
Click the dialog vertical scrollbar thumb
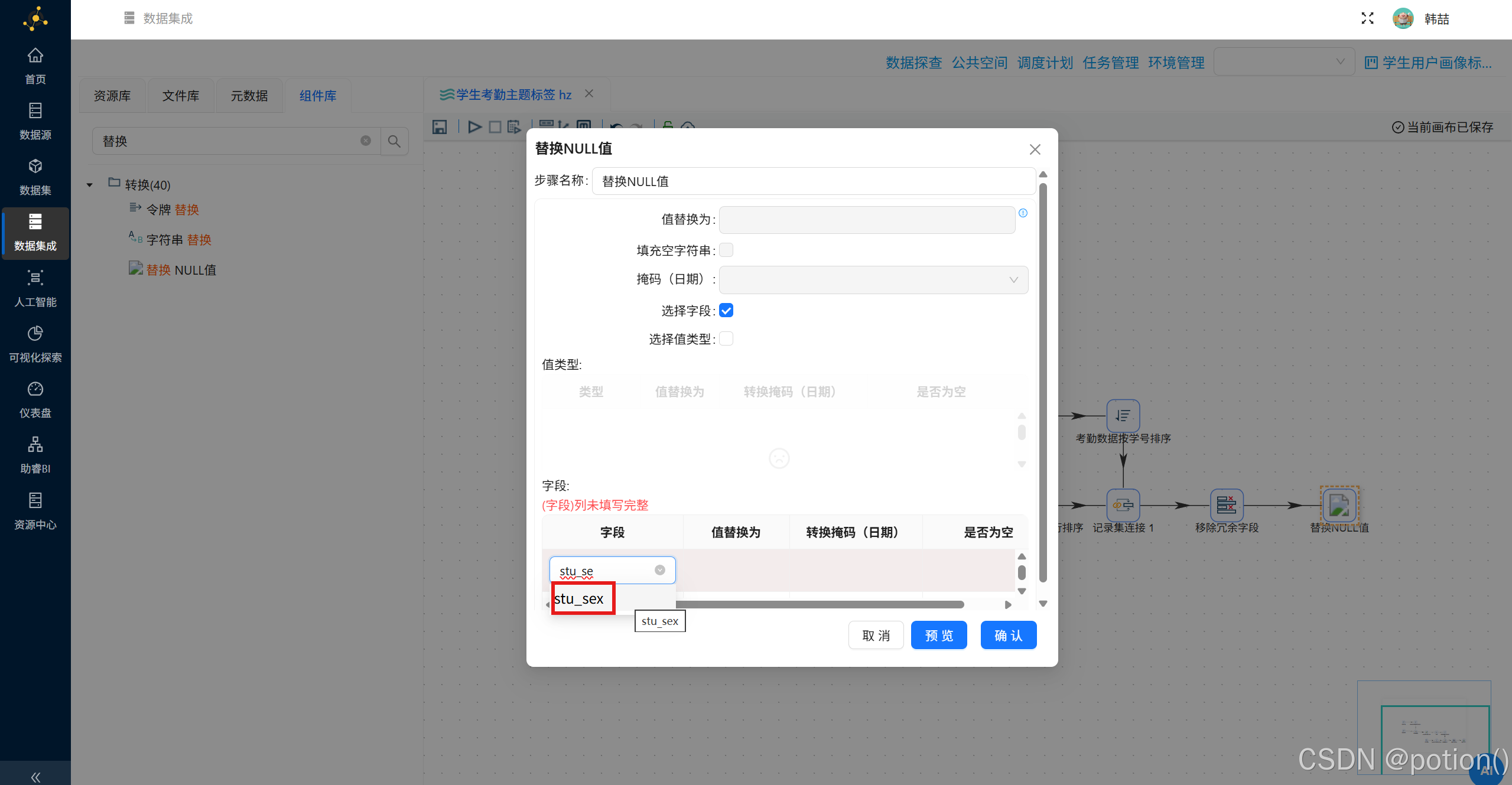1043,383
